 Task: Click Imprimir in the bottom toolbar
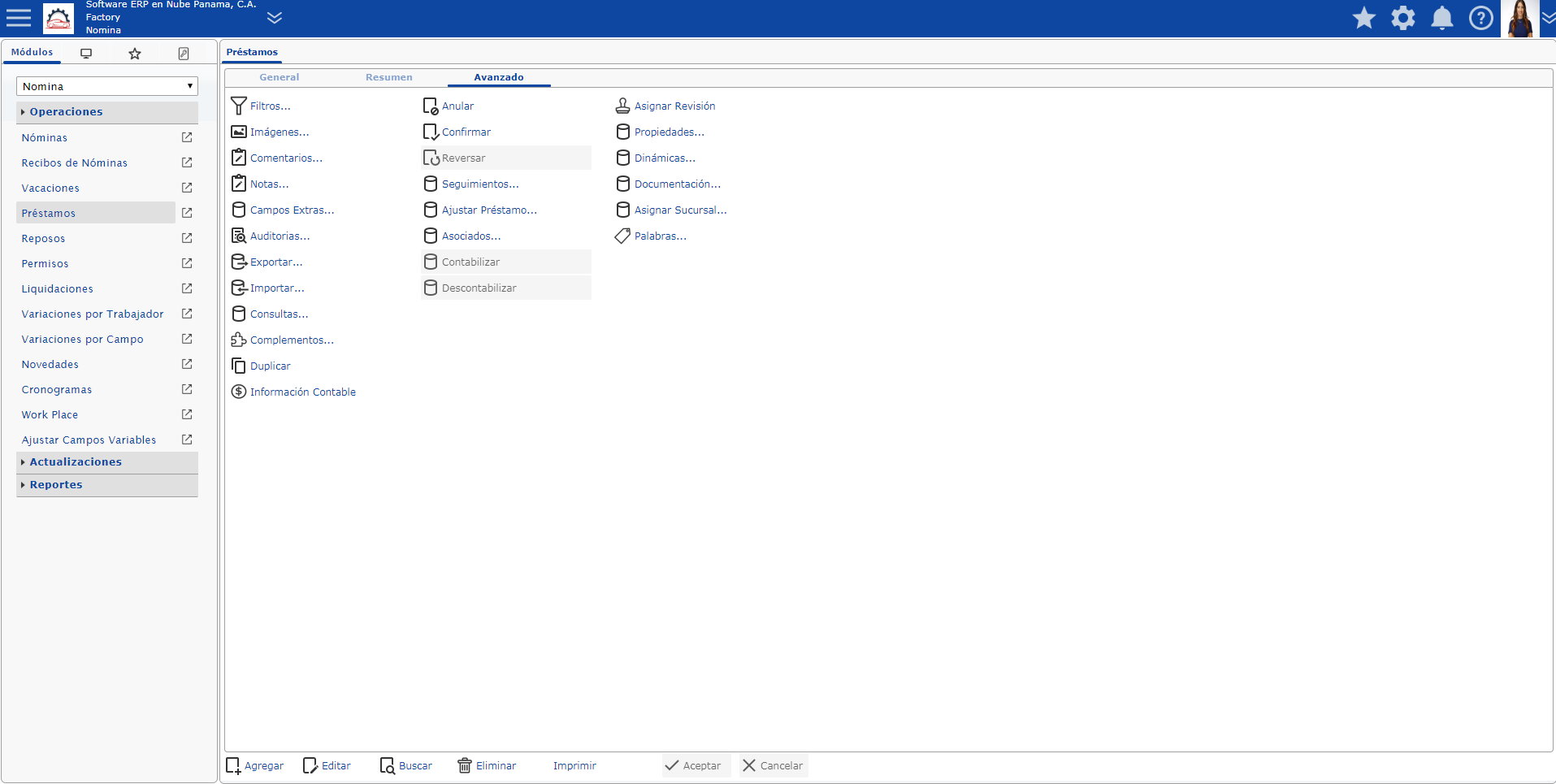tap(574, 765)
